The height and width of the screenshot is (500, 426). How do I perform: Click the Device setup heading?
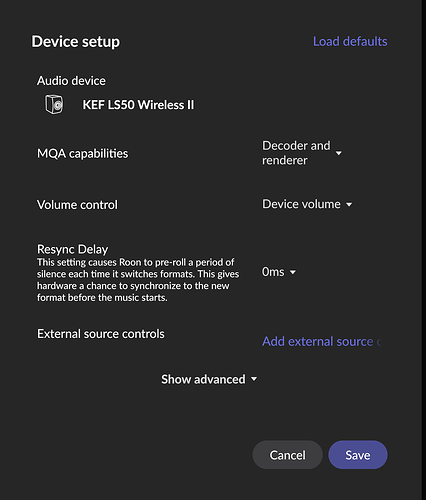click(76, 42)
